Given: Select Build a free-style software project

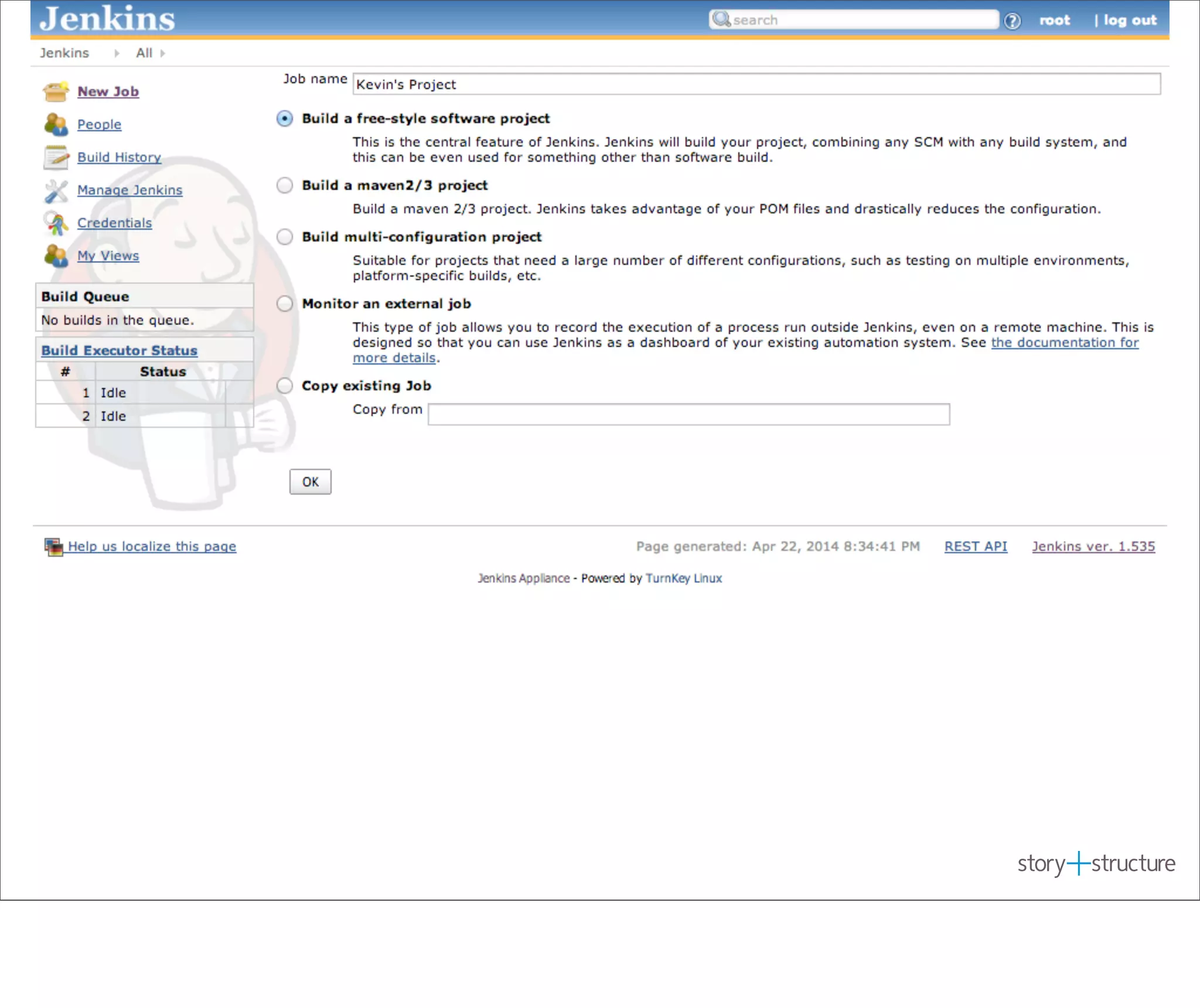Looking at the screenshot, I should (x=285, y=118).
